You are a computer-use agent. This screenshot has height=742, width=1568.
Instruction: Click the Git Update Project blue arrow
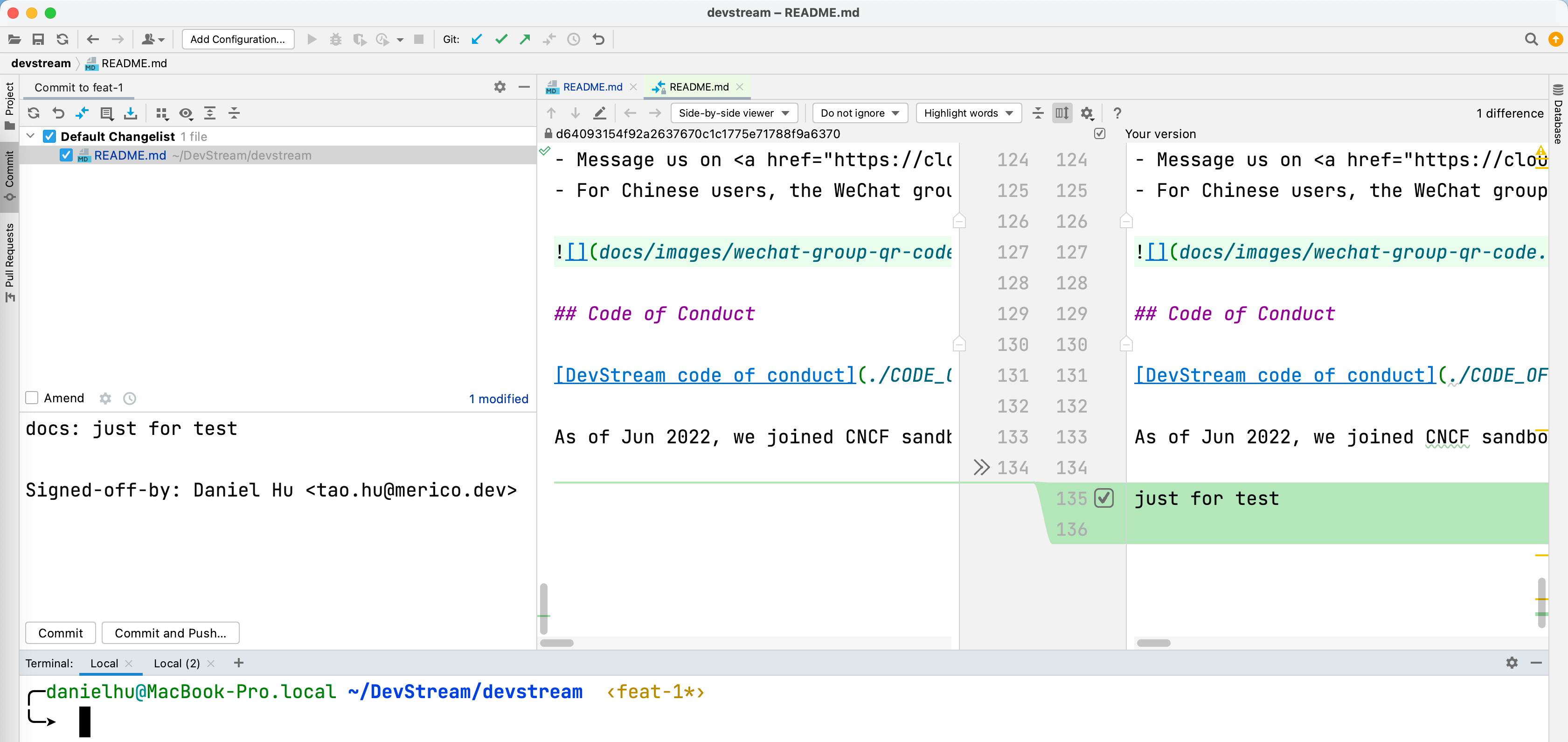coord(477,40)
